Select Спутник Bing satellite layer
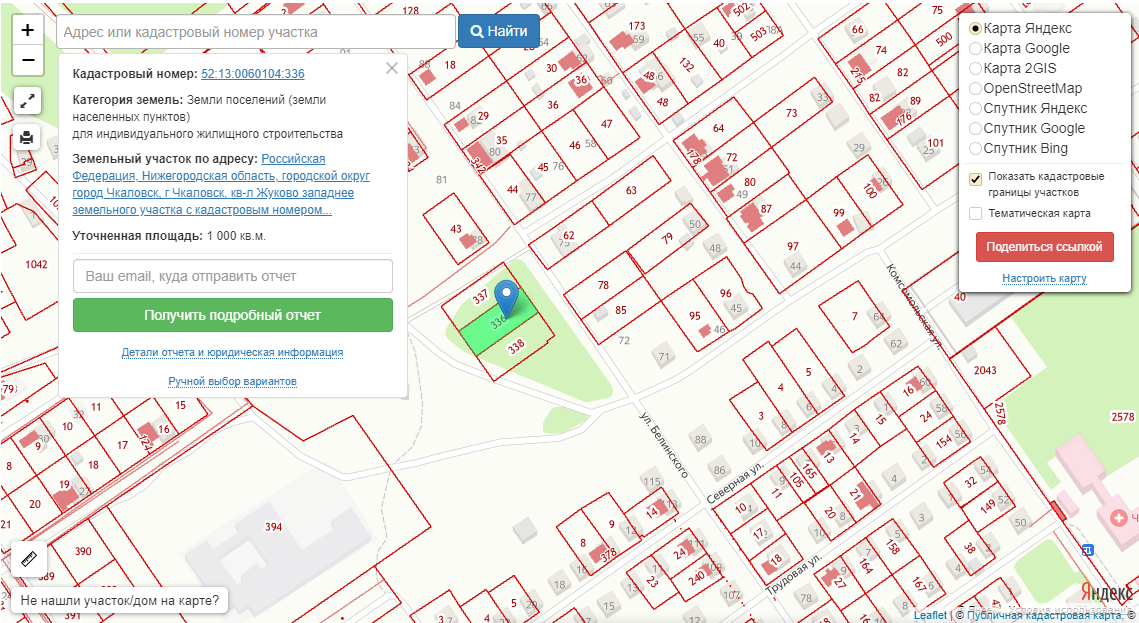The width and height of the screenshot is (1139, 623). coord(976,148)
